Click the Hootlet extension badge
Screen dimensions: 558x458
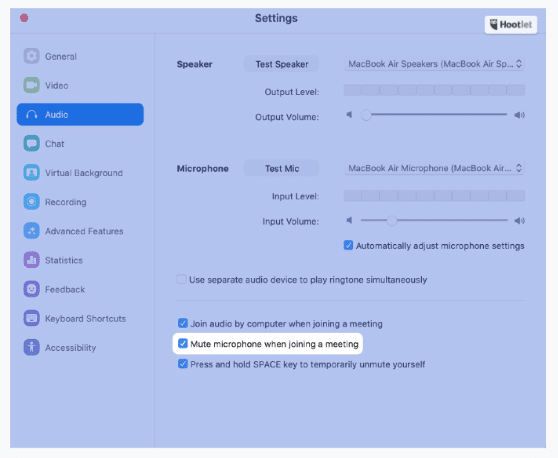(x=511, y=25)
